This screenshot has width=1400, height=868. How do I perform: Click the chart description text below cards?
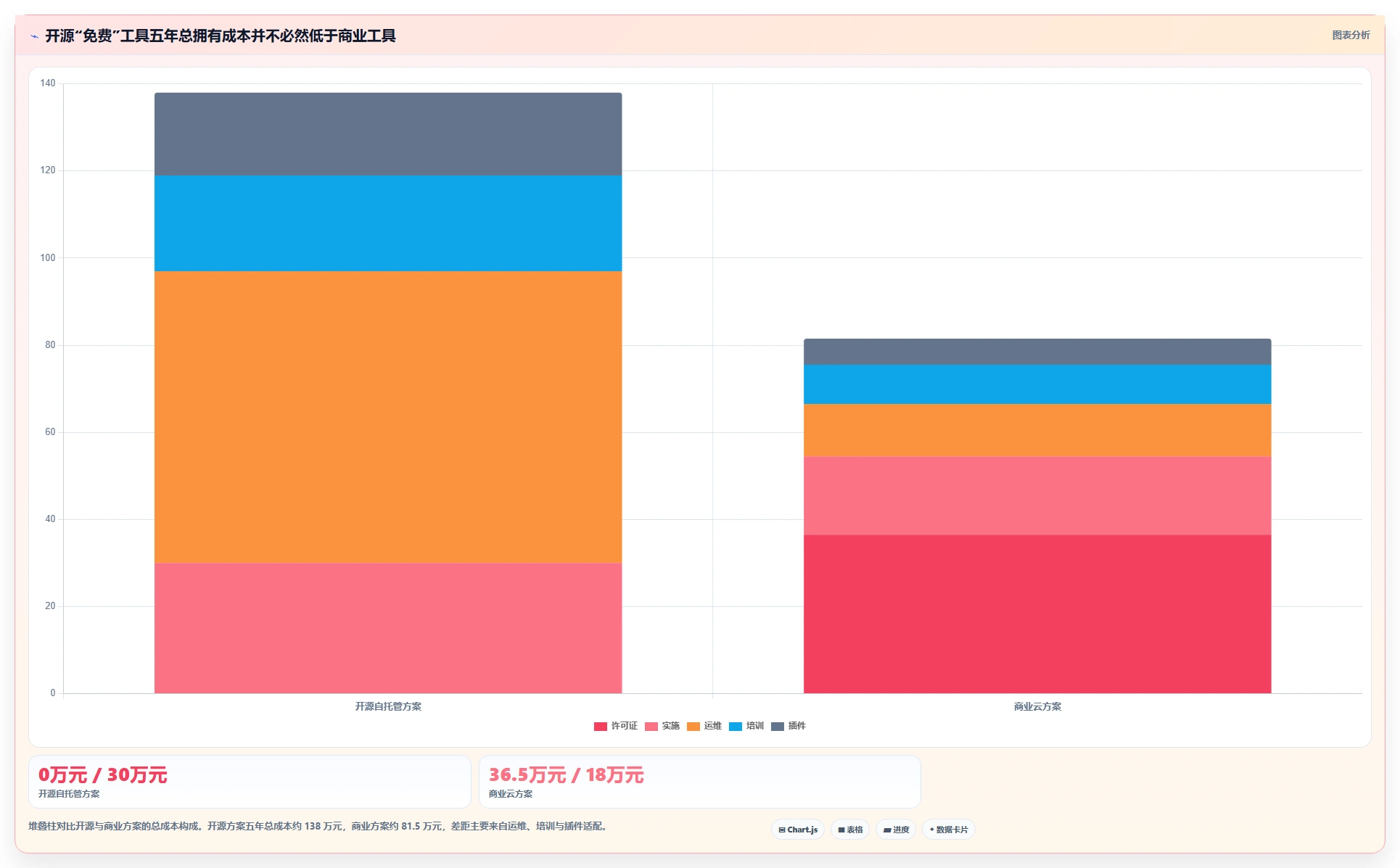tap(319, 826)
